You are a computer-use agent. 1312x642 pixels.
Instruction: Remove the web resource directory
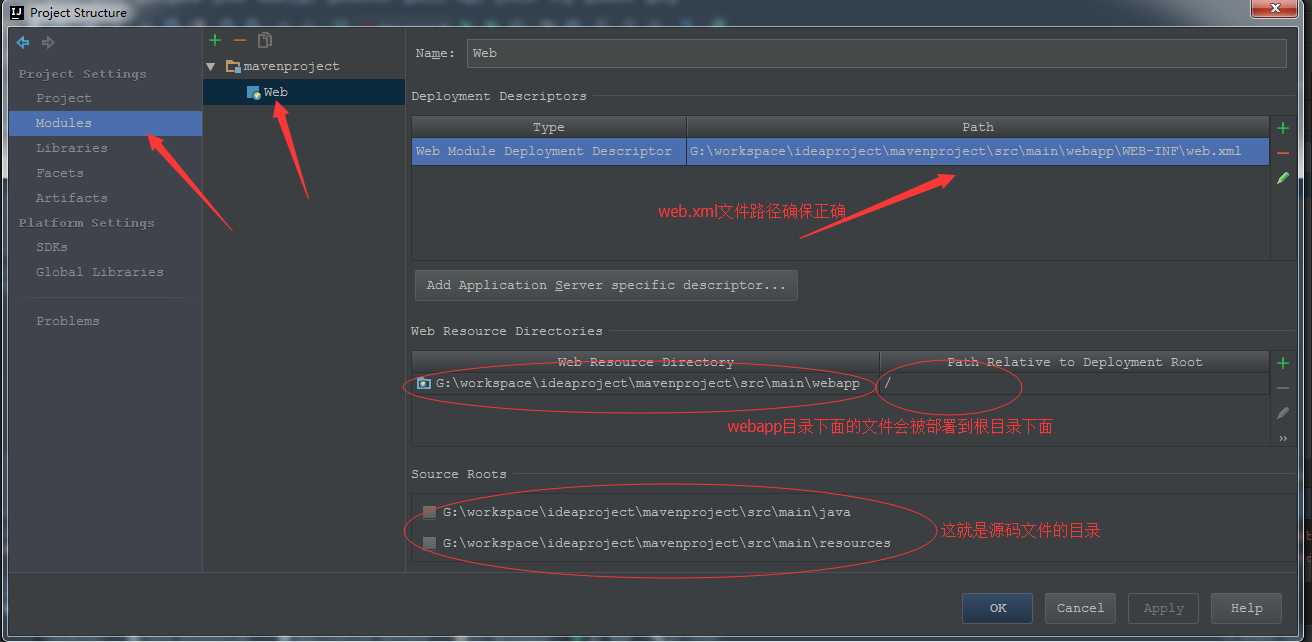coord(1283,388)
